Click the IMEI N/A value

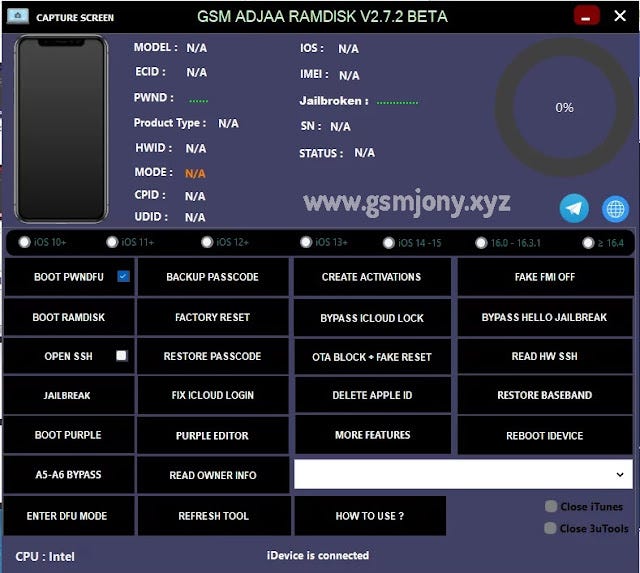point(349,76)
